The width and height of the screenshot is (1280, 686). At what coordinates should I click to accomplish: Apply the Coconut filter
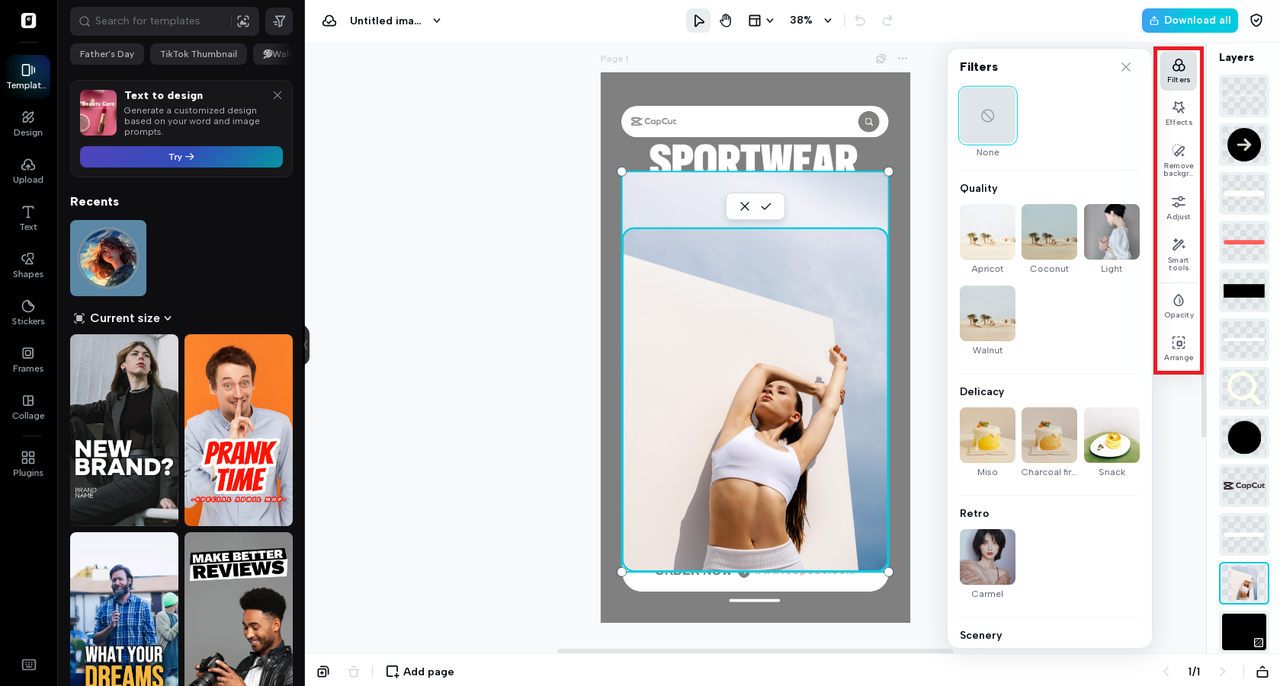1049,232
